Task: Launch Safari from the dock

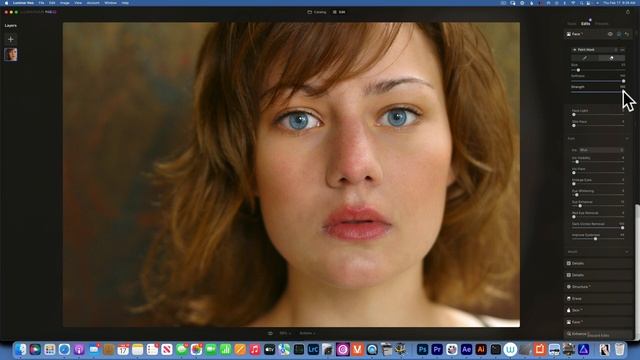Action: (64, 349)
